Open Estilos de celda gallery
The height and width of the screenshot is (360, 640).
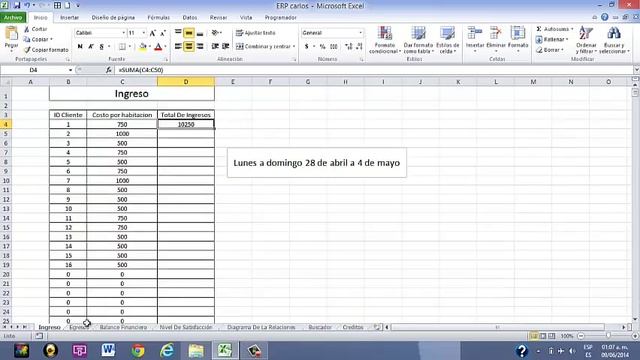coord(447,40)
